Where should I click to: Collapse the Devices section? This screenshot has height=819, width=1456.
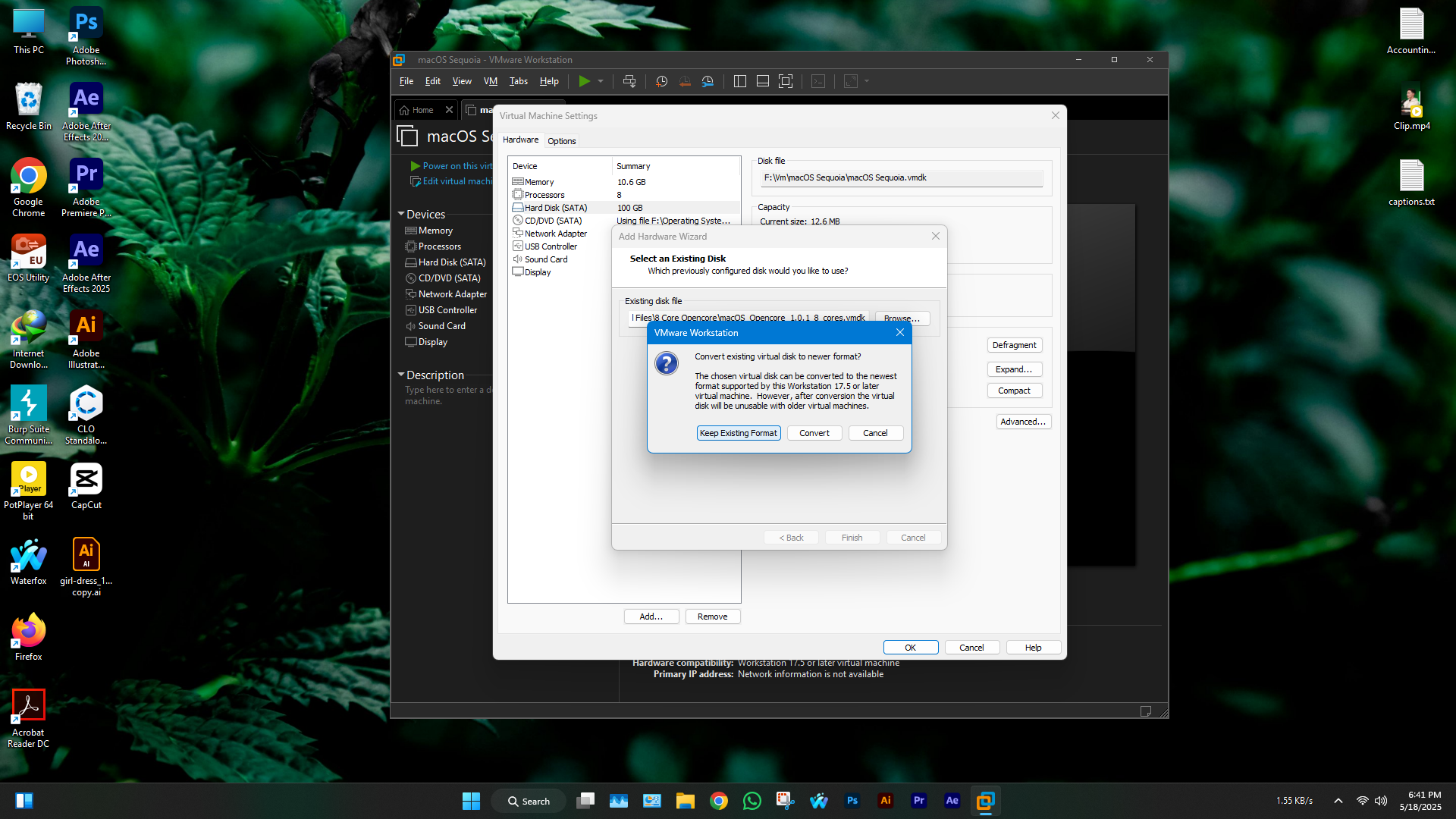pos(401,214)
